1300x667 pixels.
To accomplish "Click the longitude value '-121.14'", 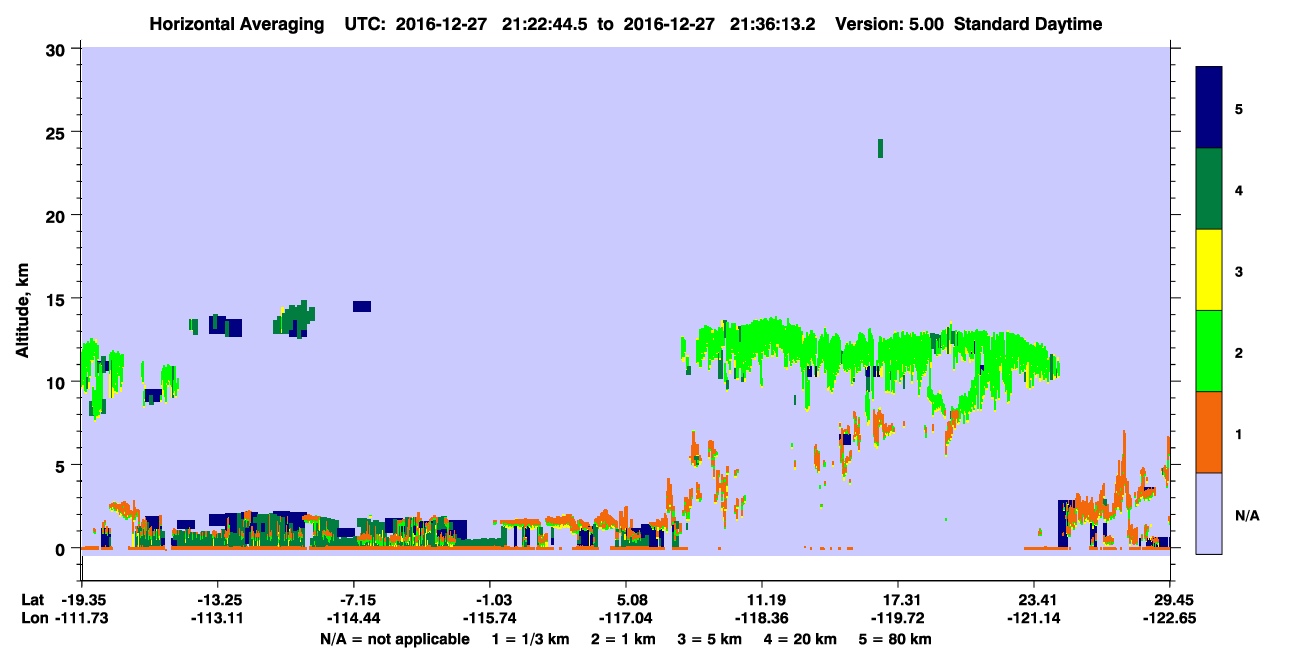I will point(1034,618).
